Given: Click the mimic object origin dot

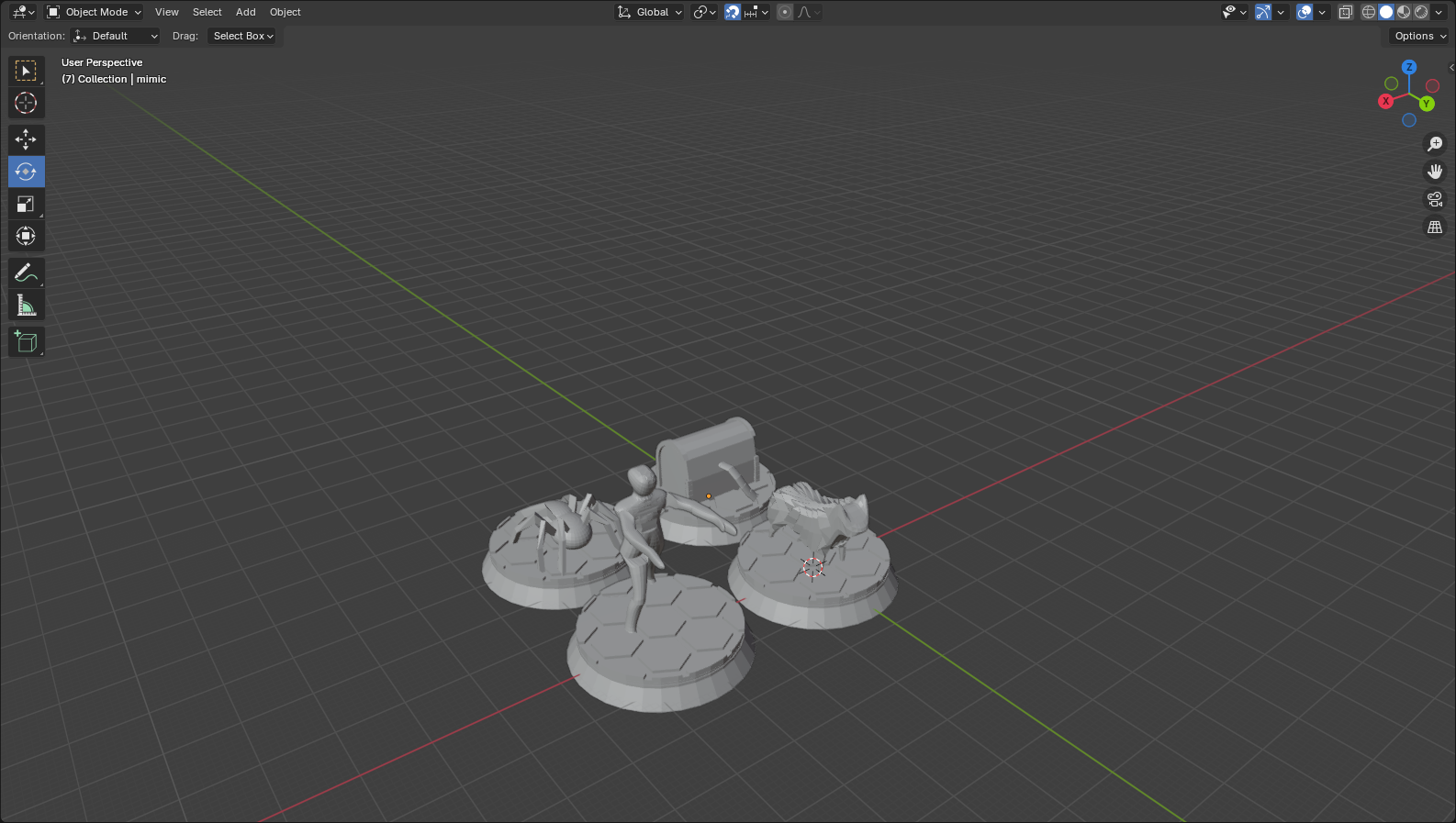Looking at the screenshot, I should click(709, 496).
